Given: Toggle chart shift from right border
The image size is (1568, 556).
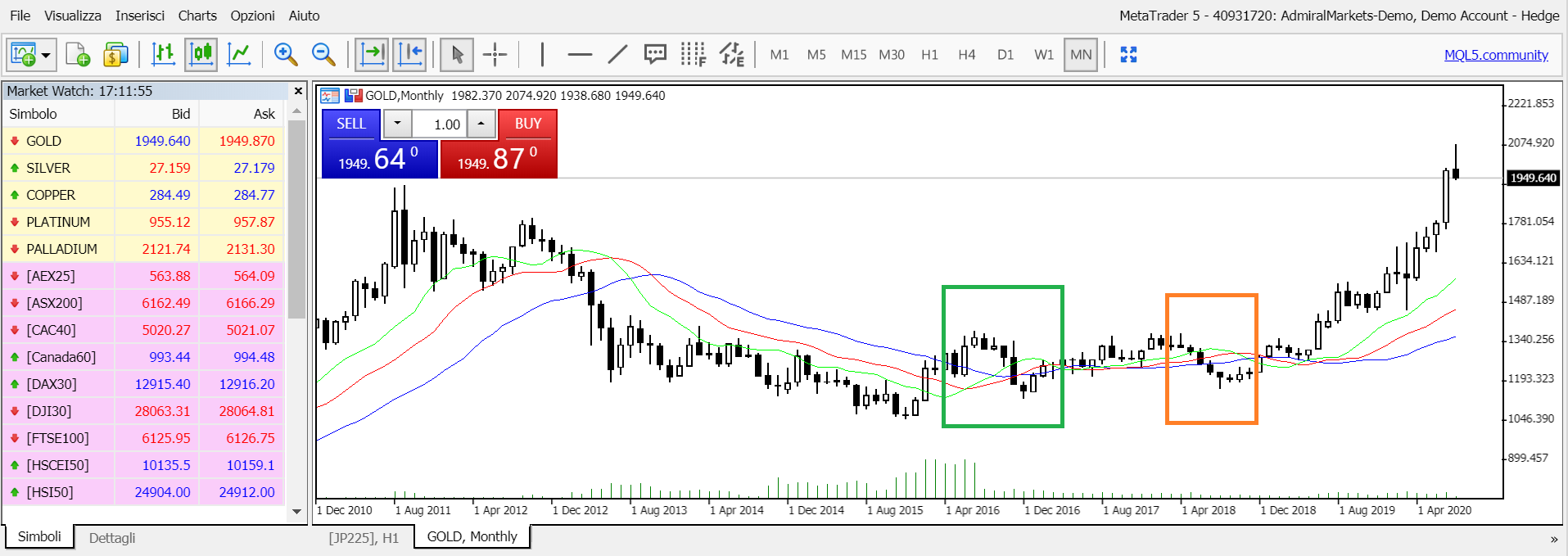Looking at the screenshot, I should [409, 55].
